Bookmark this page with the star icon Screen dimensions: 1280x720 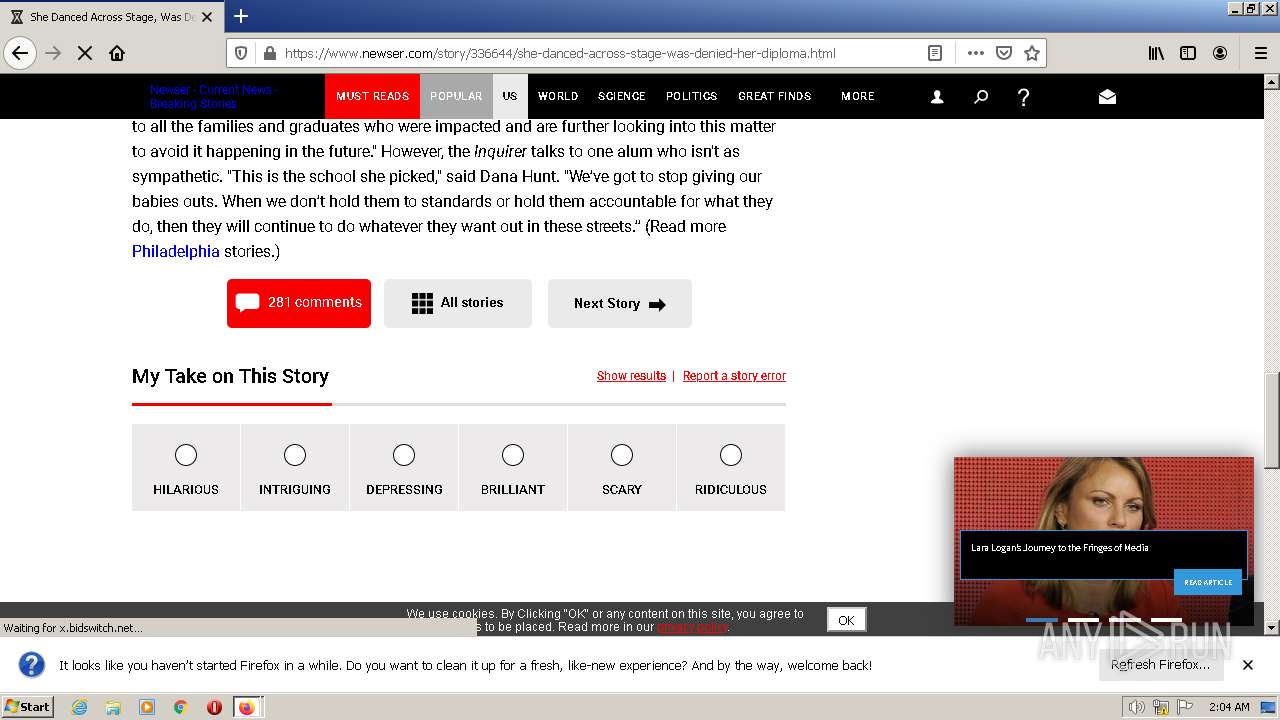click(x=1032, y=53)
